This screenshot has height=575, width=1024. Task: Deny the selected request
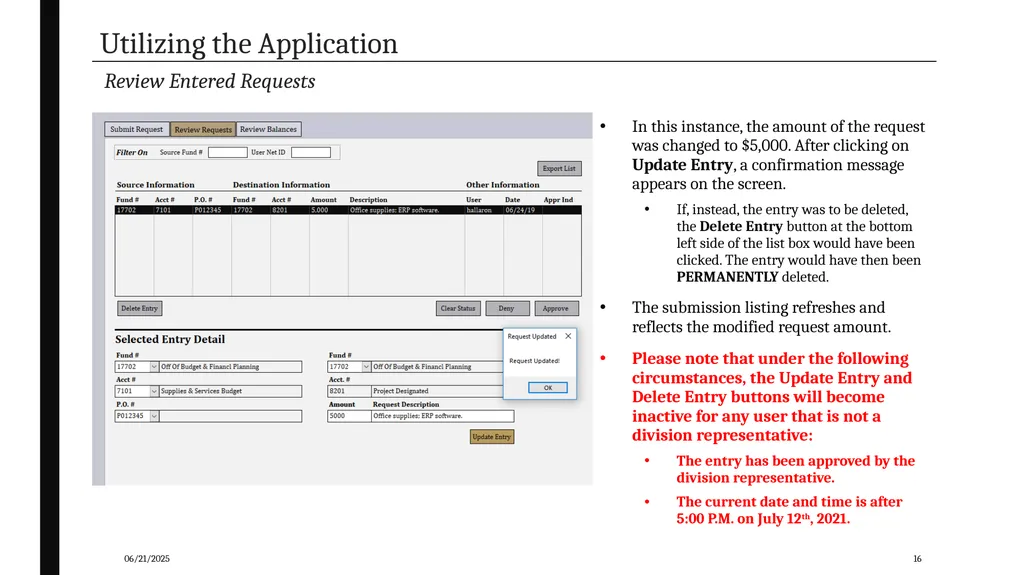click(507, 308)
